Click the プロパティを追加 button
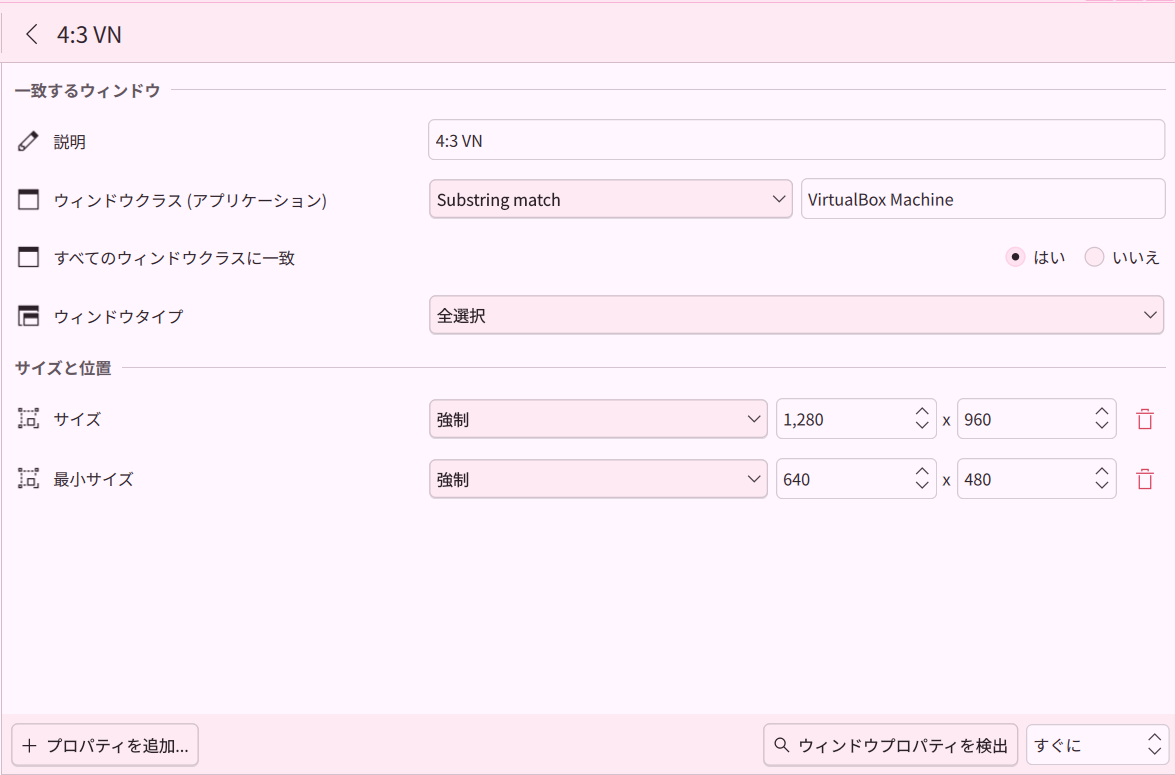Viewport: 1175px width, 775px height. [105, 745]
